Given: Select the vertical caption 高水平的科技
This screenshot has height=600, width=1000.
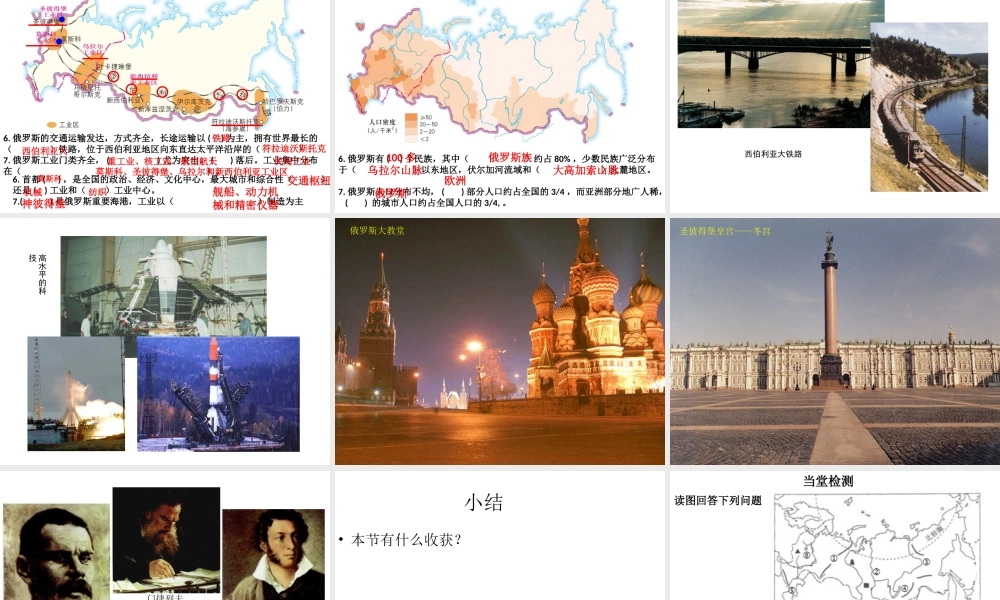Looking at the screenshot, I should point(38,274).
